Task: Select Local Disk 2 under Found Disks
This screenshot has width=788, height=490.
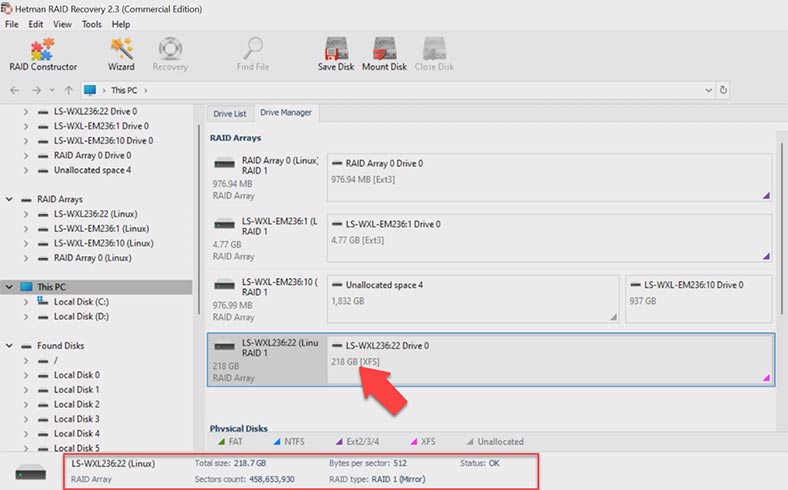Action: coord(76,405)
